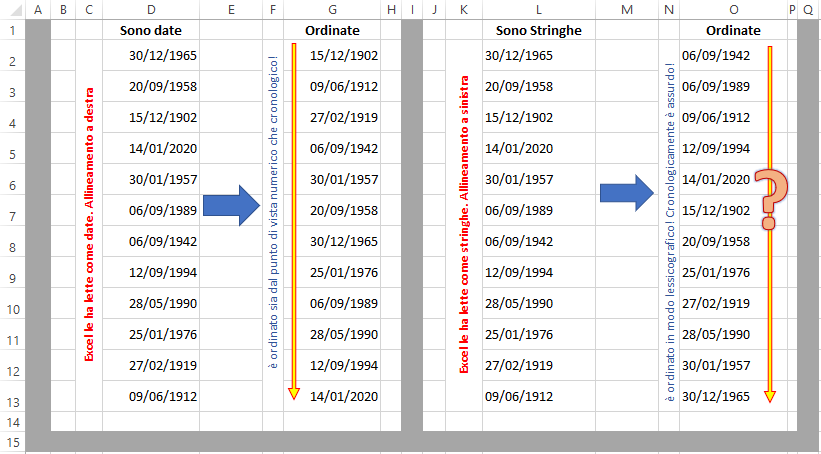The width and height of the screenshot is (821, 454).
Task: Click the row 13 header
Action: pos(12,402)
